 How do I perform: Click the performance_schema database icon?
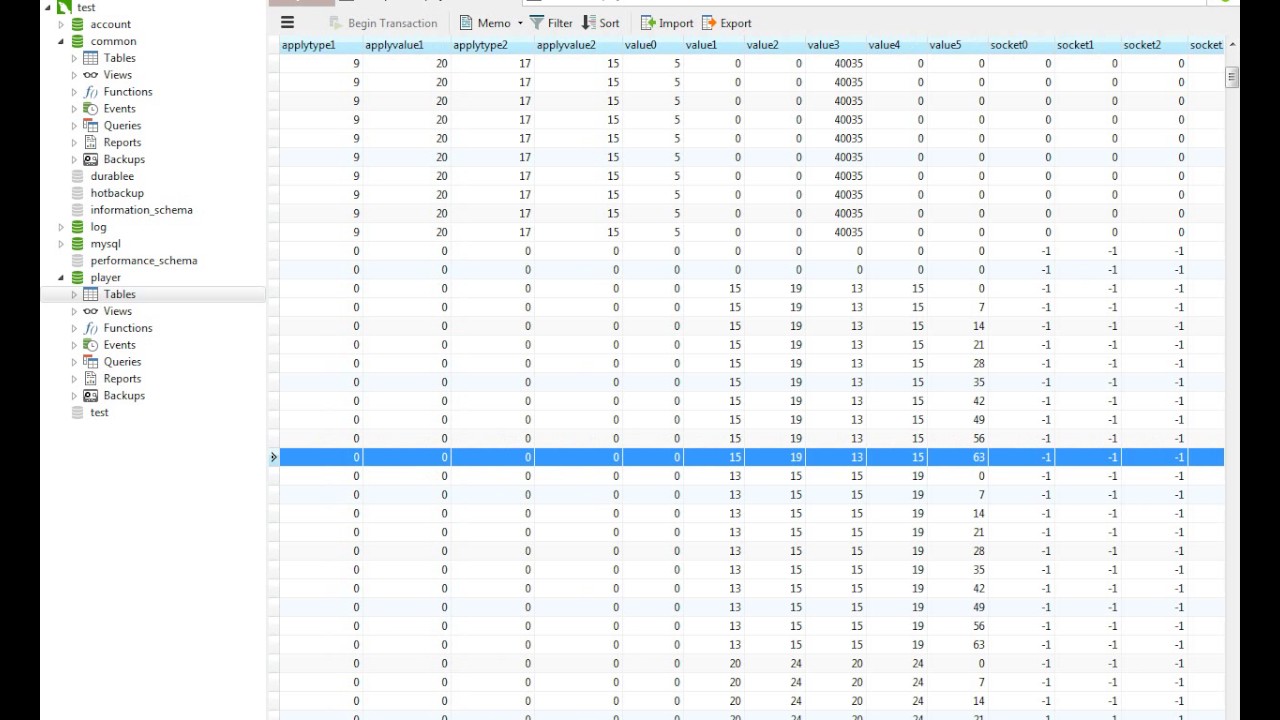click(x=78, y=261)
